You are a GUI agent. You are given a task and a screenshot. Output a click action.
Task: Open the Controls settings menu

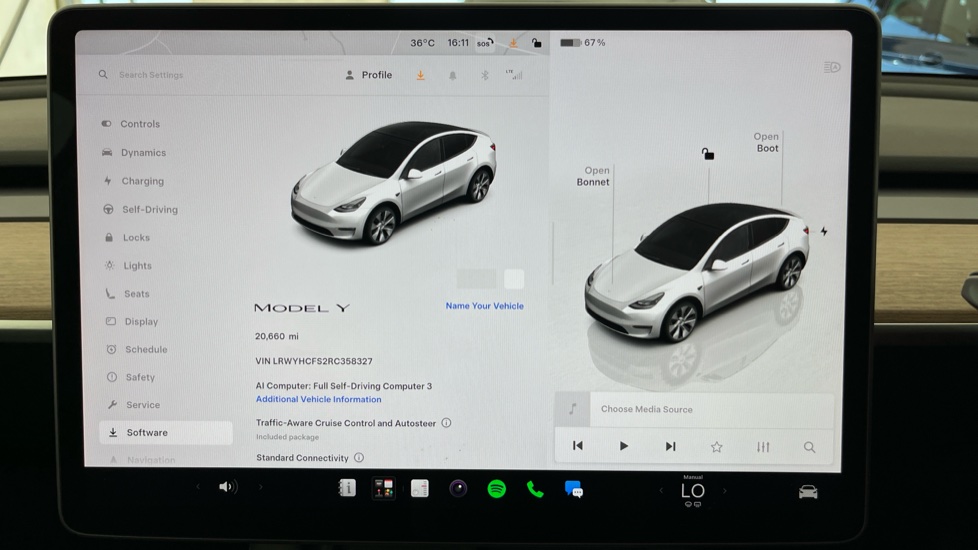[131, 123]
